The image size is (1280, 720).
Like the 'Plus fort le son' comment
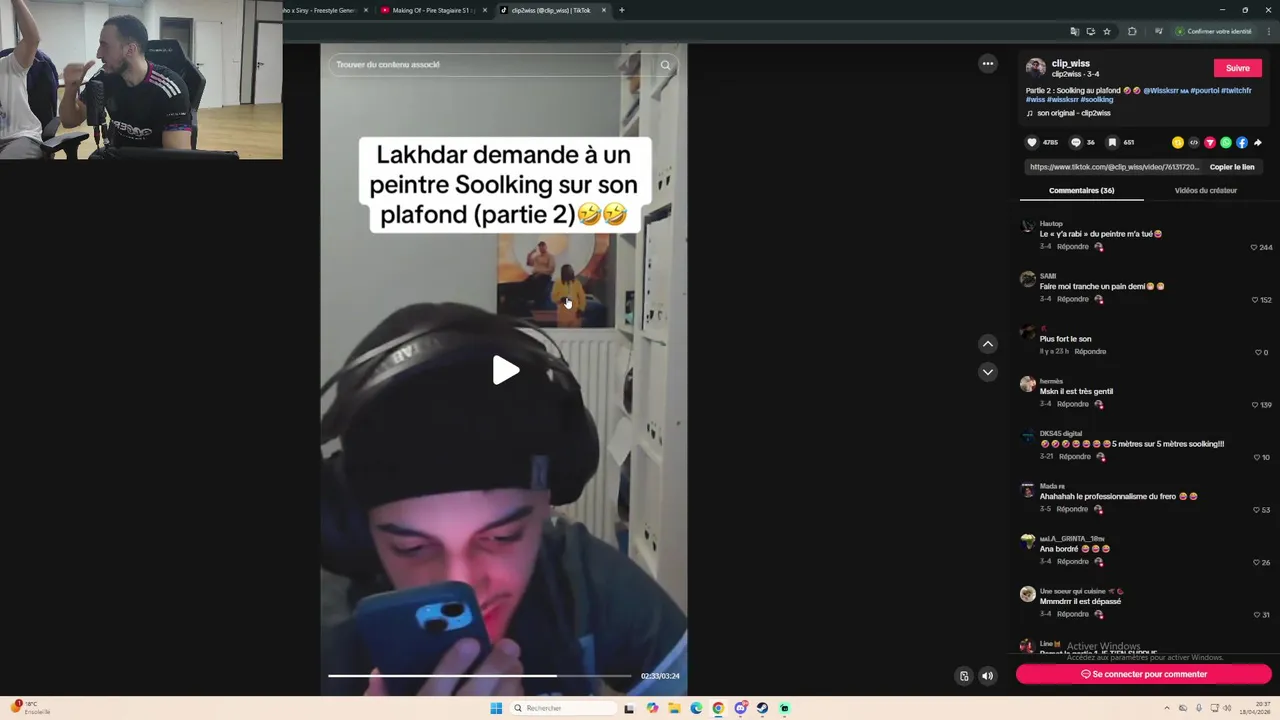click(x=1258, y=352)
